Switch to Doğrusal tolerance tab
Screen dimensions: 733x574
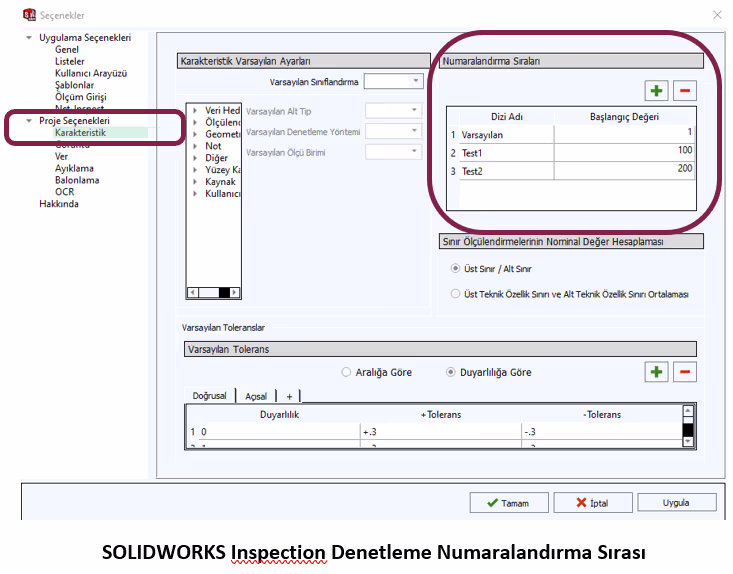pos(209,396)
